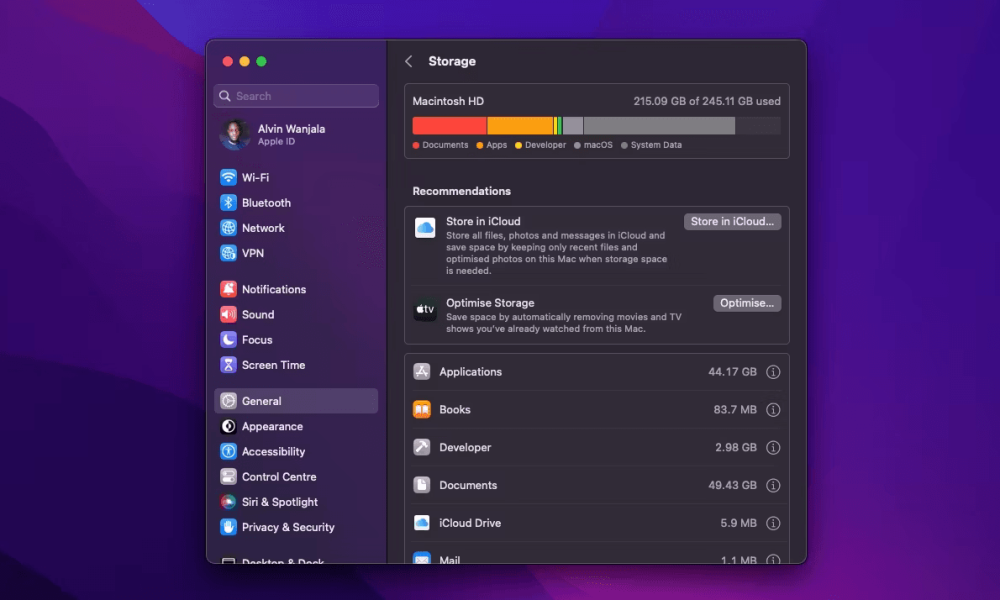
Task: Select the Accessibility icon
Action: [x=228, y=451]
